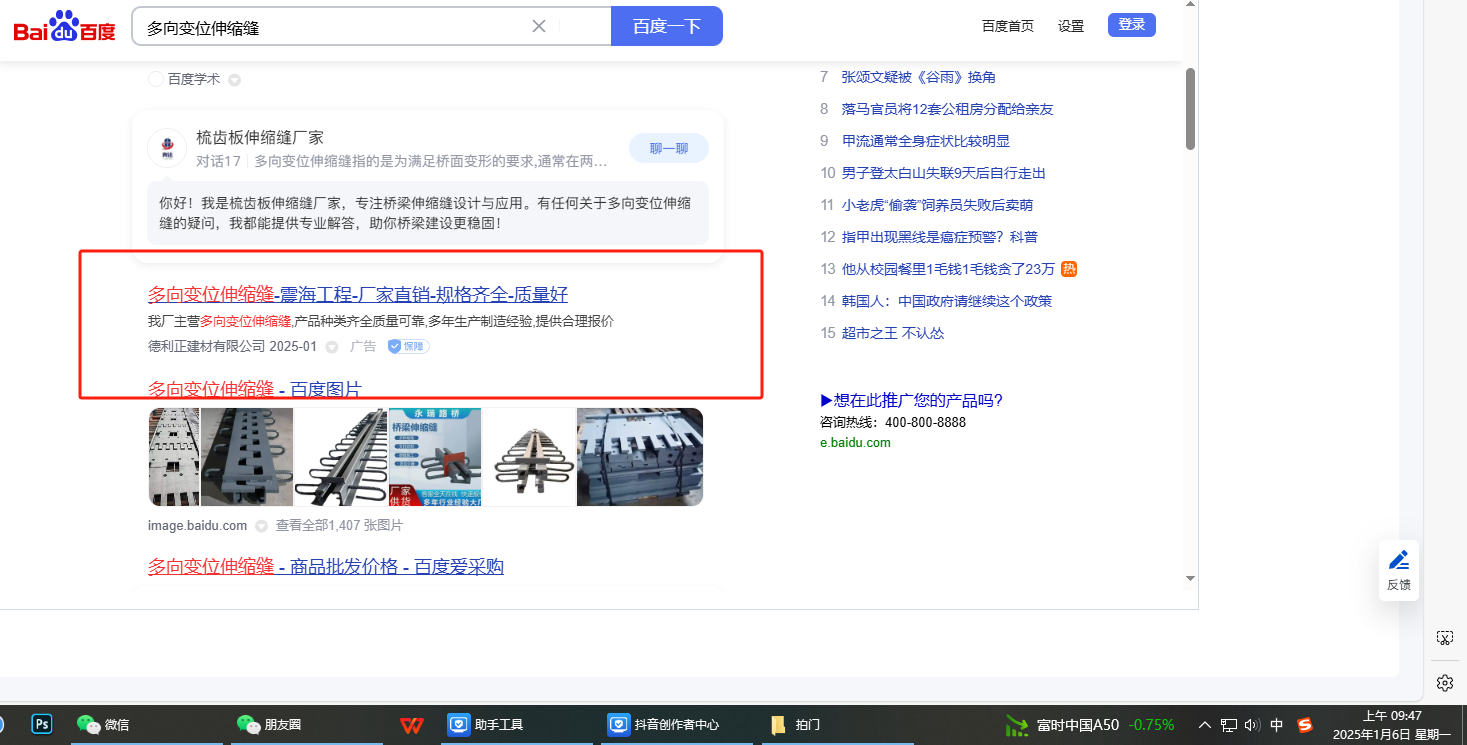Click the e.baidu.com link

[855, 442]
